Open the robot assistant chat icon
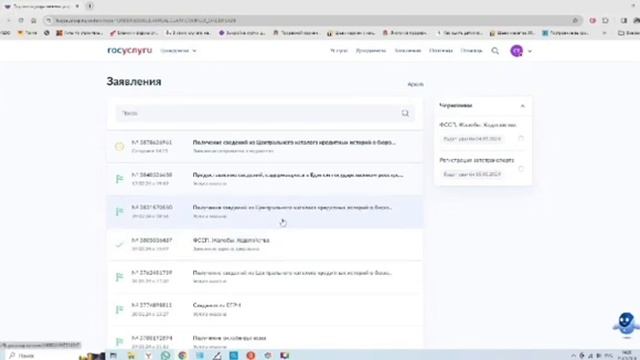 tap(626, 324)
